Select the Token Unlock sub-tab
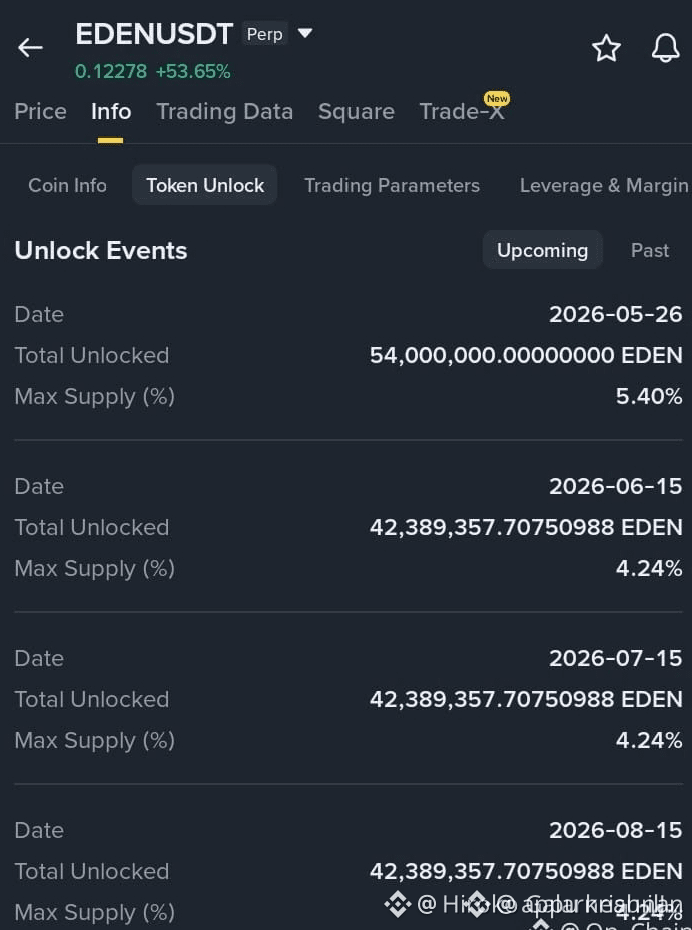The height and width of the screenshot is (930, 692). [205, 185]
